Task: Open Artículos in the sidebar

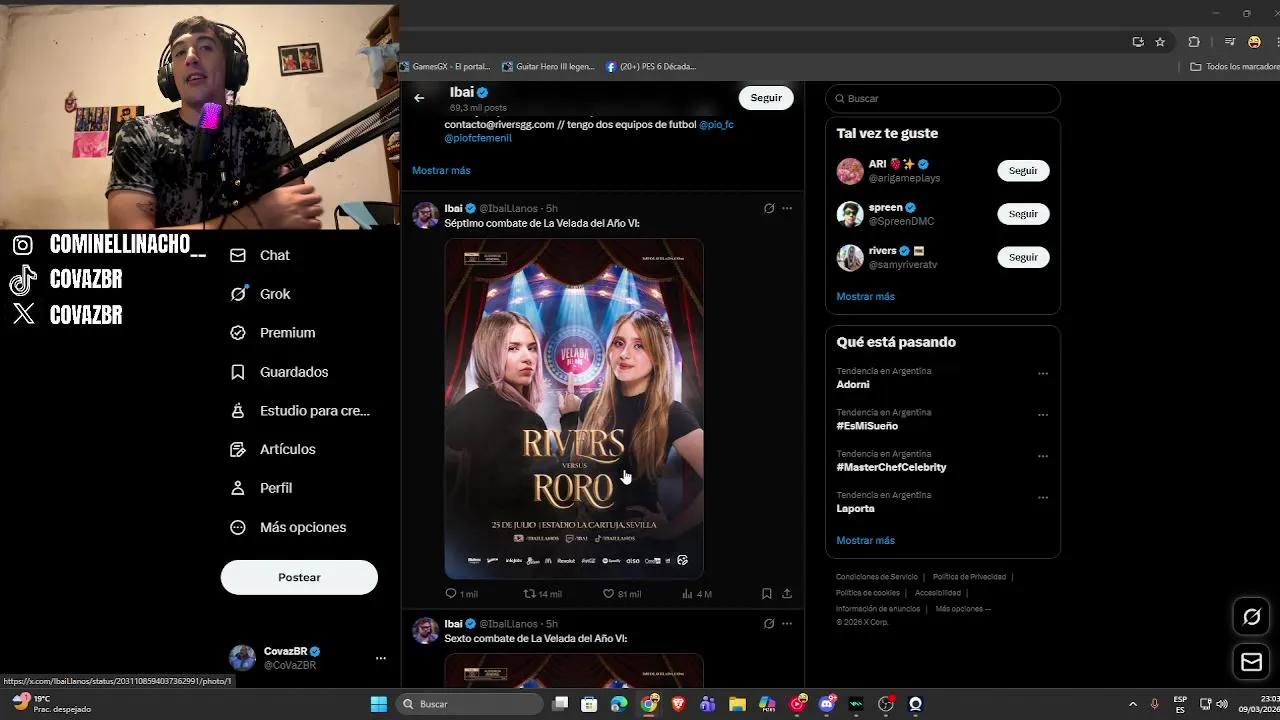Action: pos(272,449)
